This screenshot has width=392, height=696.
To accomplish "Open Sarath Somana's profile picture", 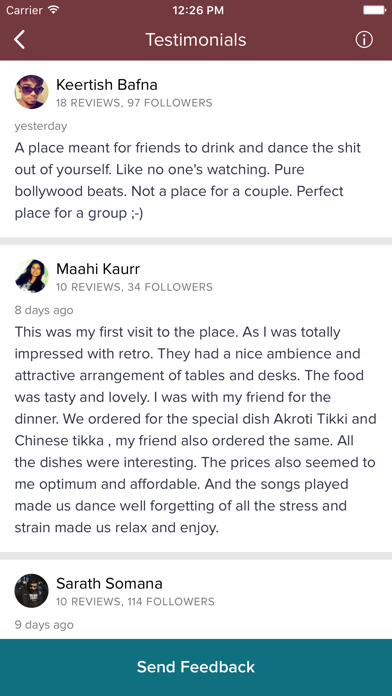I will point(32,591).
